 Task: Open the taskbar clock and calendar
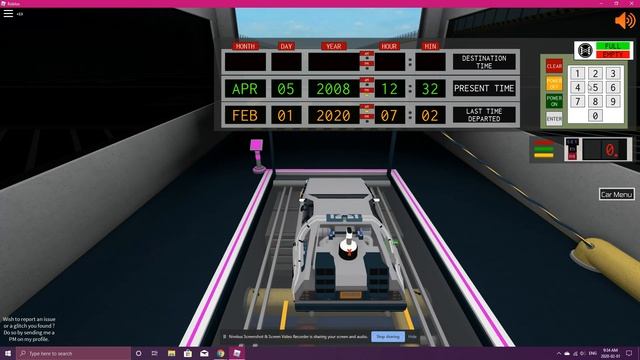pyautogui.click(x=610, y=353)
